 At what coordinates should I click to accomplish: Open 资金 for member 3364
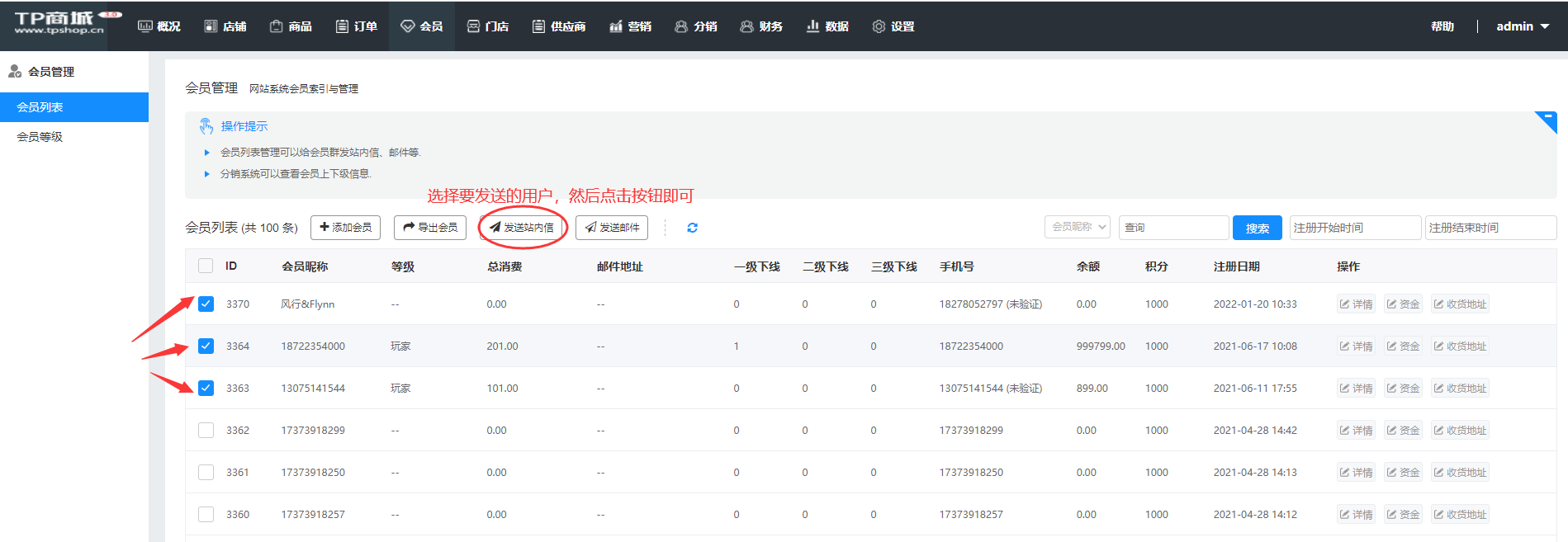(1403, 346)
